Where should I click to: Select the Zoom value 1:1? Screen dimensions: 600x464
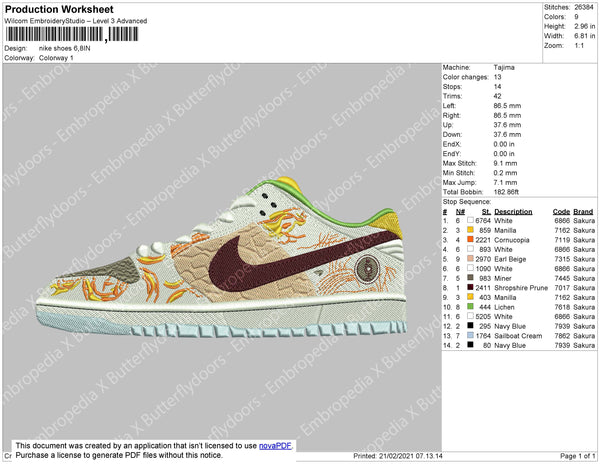click(x=579, y=46)
